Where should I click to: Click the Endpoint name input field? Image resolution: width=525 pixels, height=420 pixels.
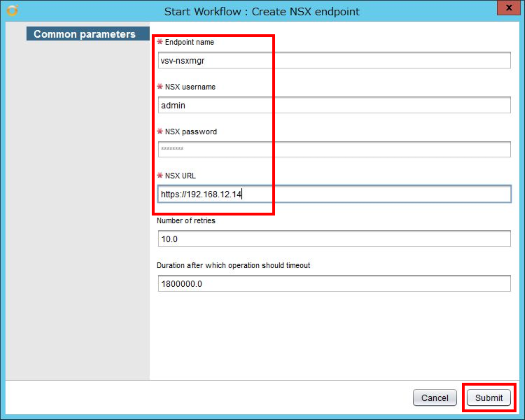[334, 61]
